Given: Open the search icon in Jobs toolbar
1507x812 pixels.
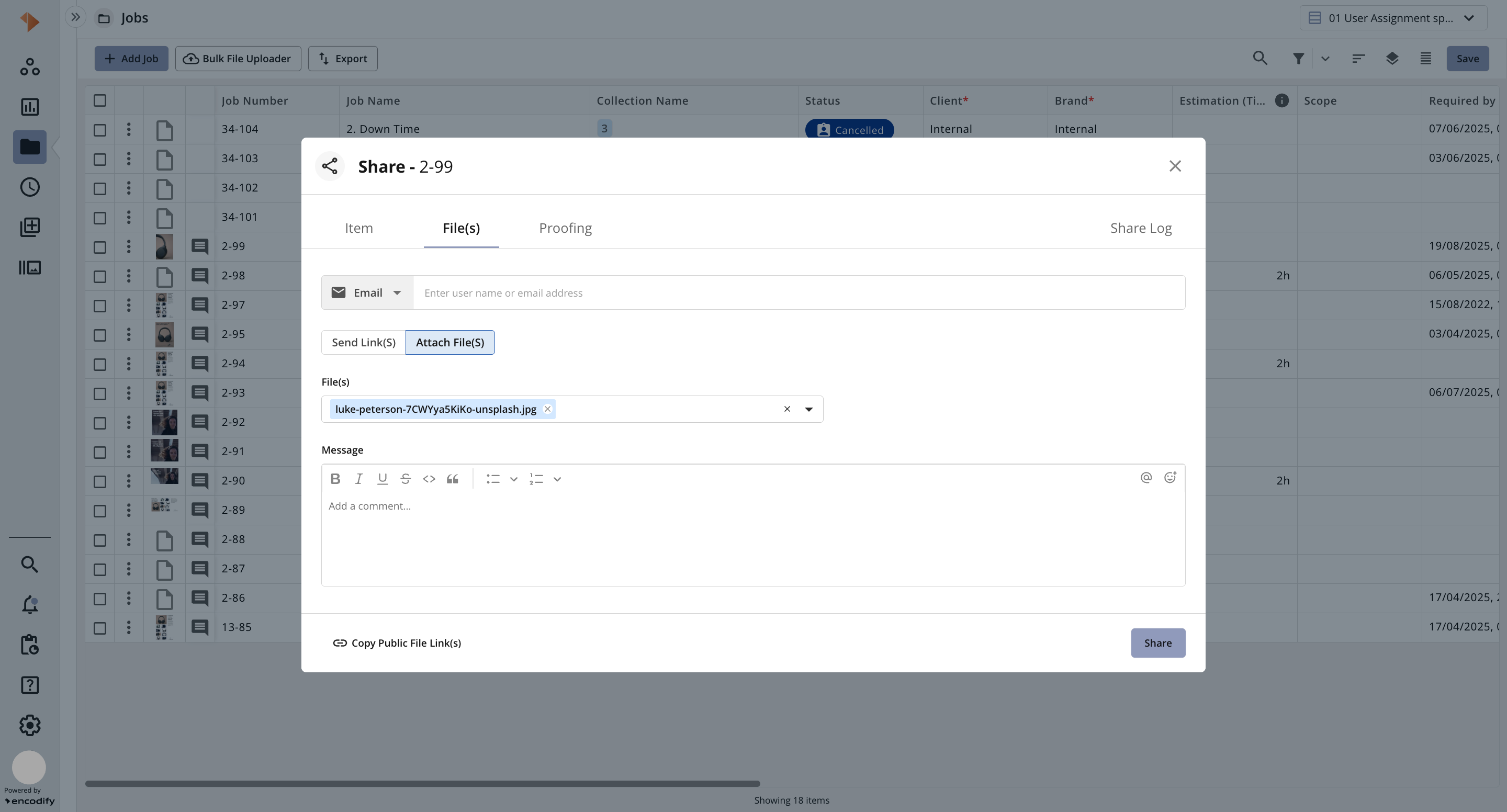Looking at the screenshot, I should [1260, 58].
